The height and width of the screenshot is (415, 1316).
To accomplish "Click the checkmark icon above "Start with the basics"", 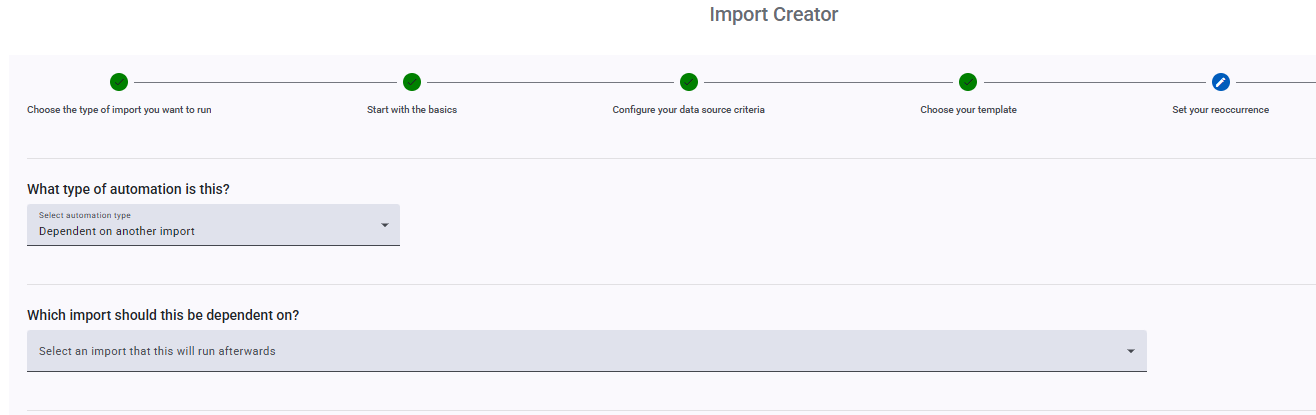I will (x=412, y=82).
